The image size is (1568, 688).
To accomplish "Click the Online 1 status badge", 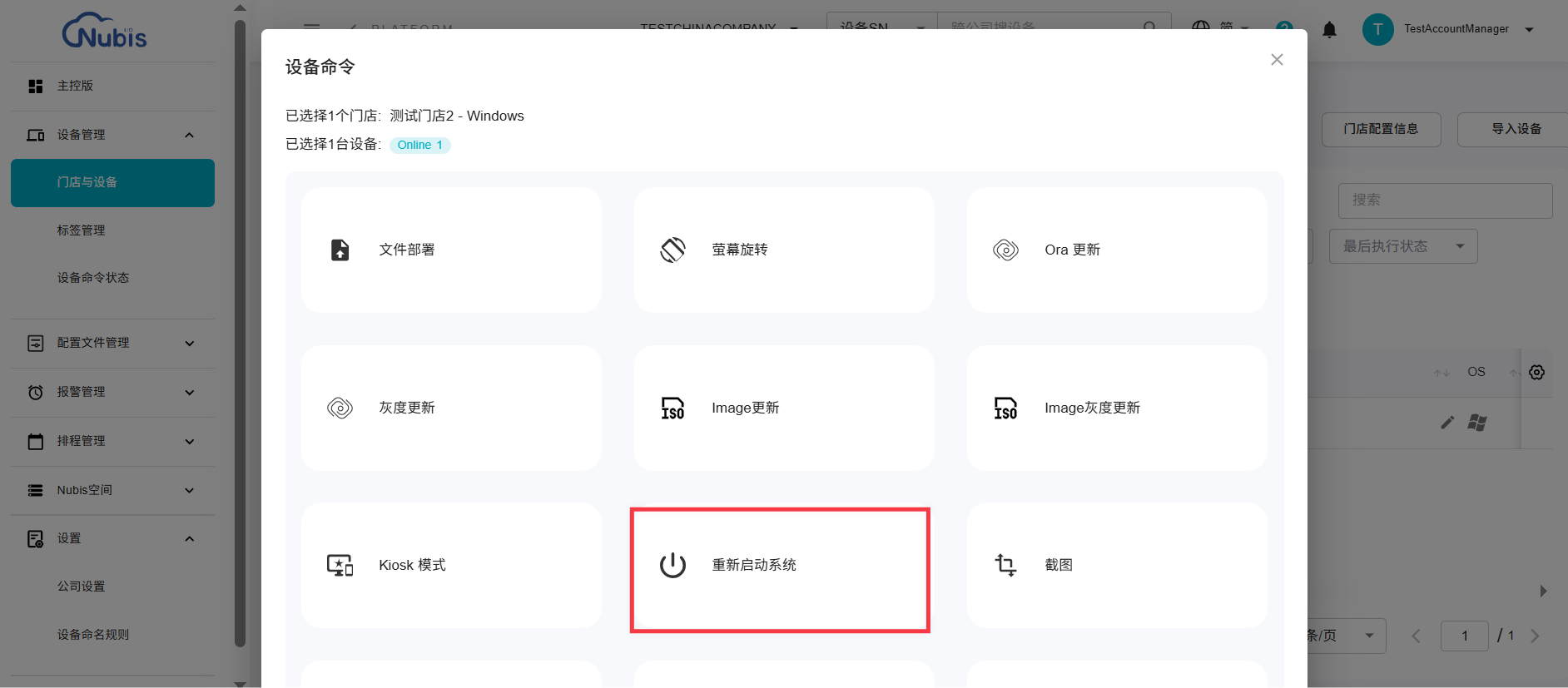I will tap(419, 145).
